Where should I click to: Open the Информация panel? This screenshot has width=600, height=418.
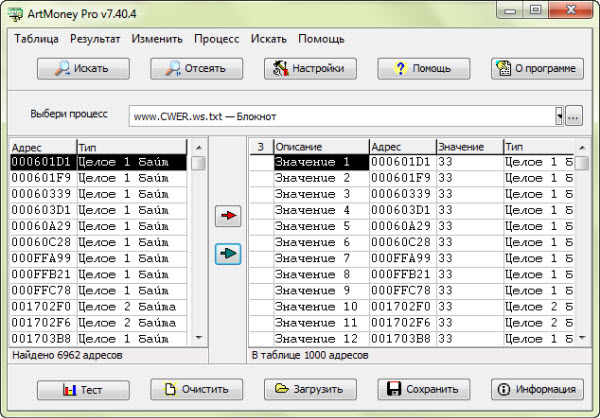tap(537, 389)
